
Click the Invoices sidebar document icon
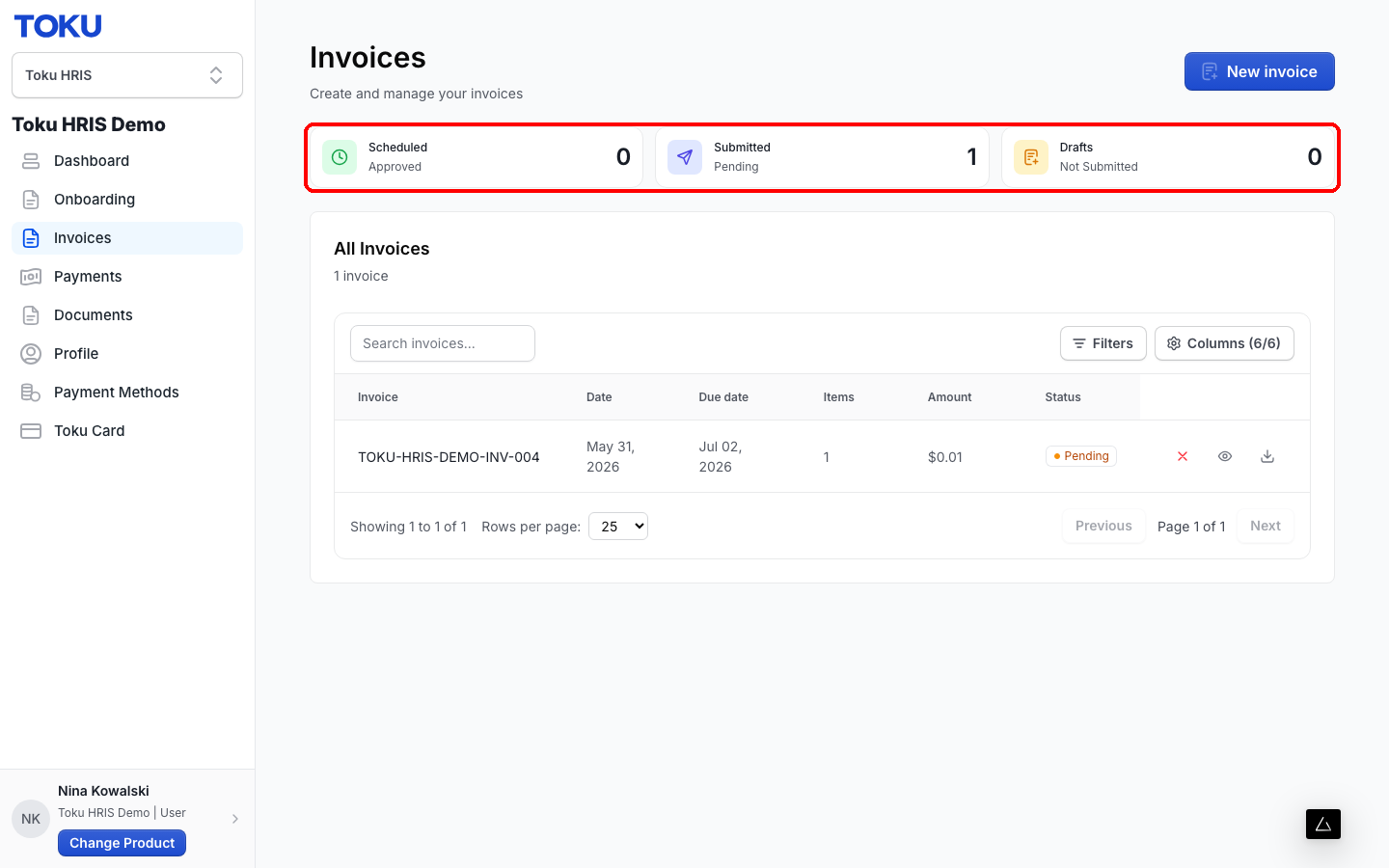tap(31, 238)
